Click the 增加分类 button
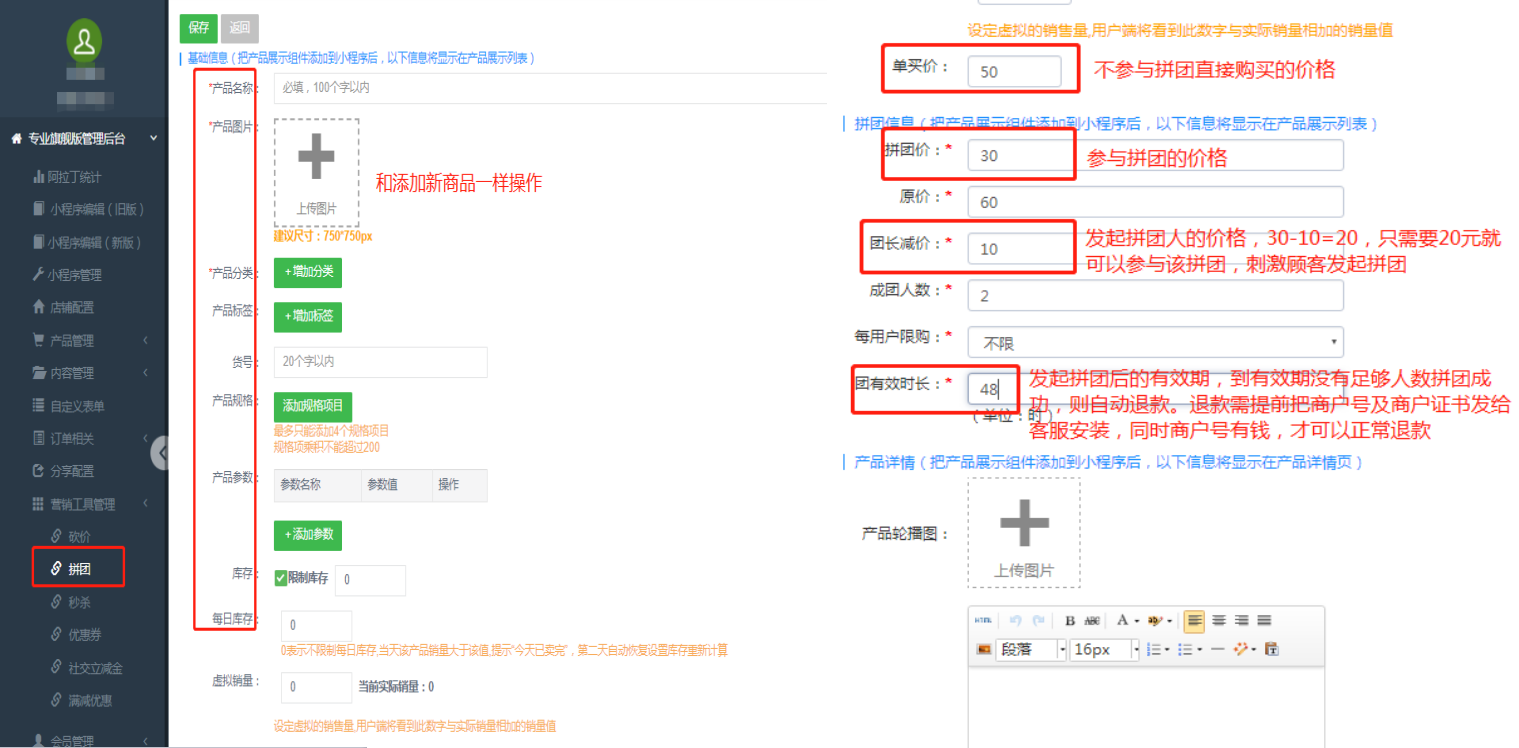This screenshot has width=1519, height=748. pos(308,272)
